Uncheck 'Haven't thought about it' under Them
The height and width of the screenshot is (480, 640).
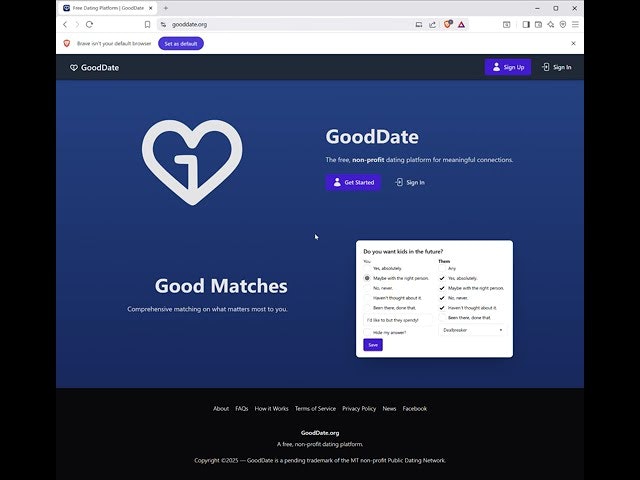(x=442, y=308)
